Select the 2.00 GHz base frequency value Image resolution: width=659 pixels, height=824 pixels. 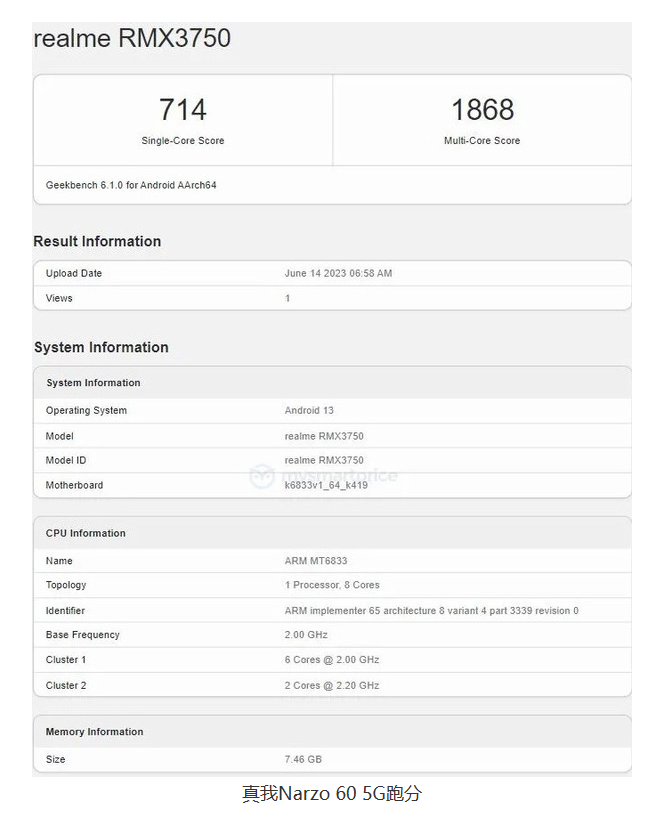tap(306, 635)
